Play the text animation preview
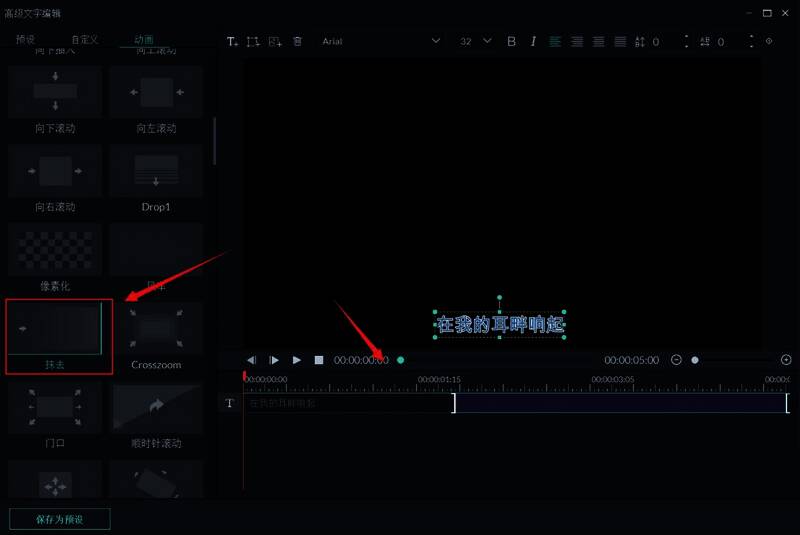Image resolution: width=800 pixels, height=535 pixels. pos(296,360)
